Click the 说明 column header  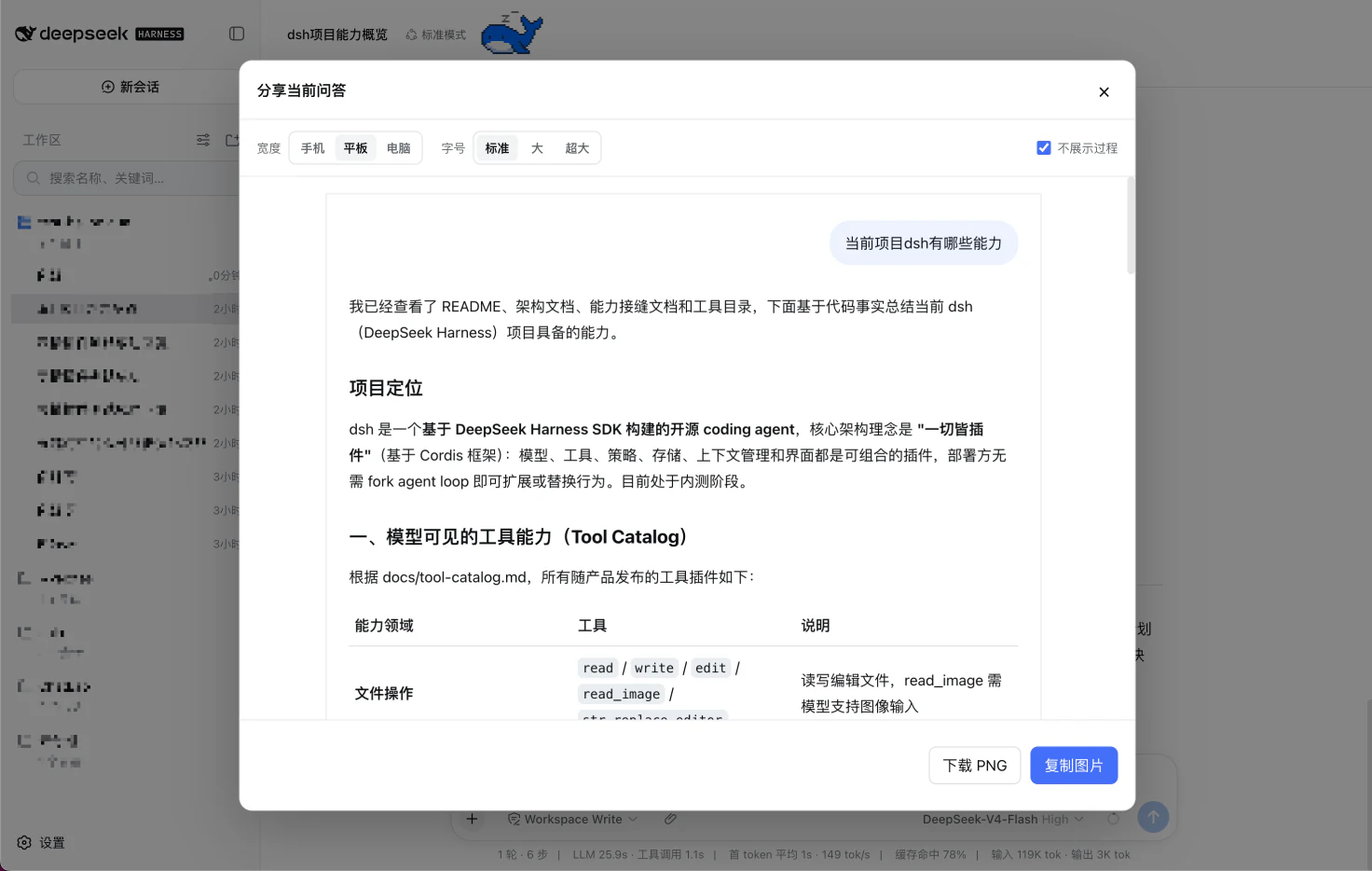click(816, 626)
